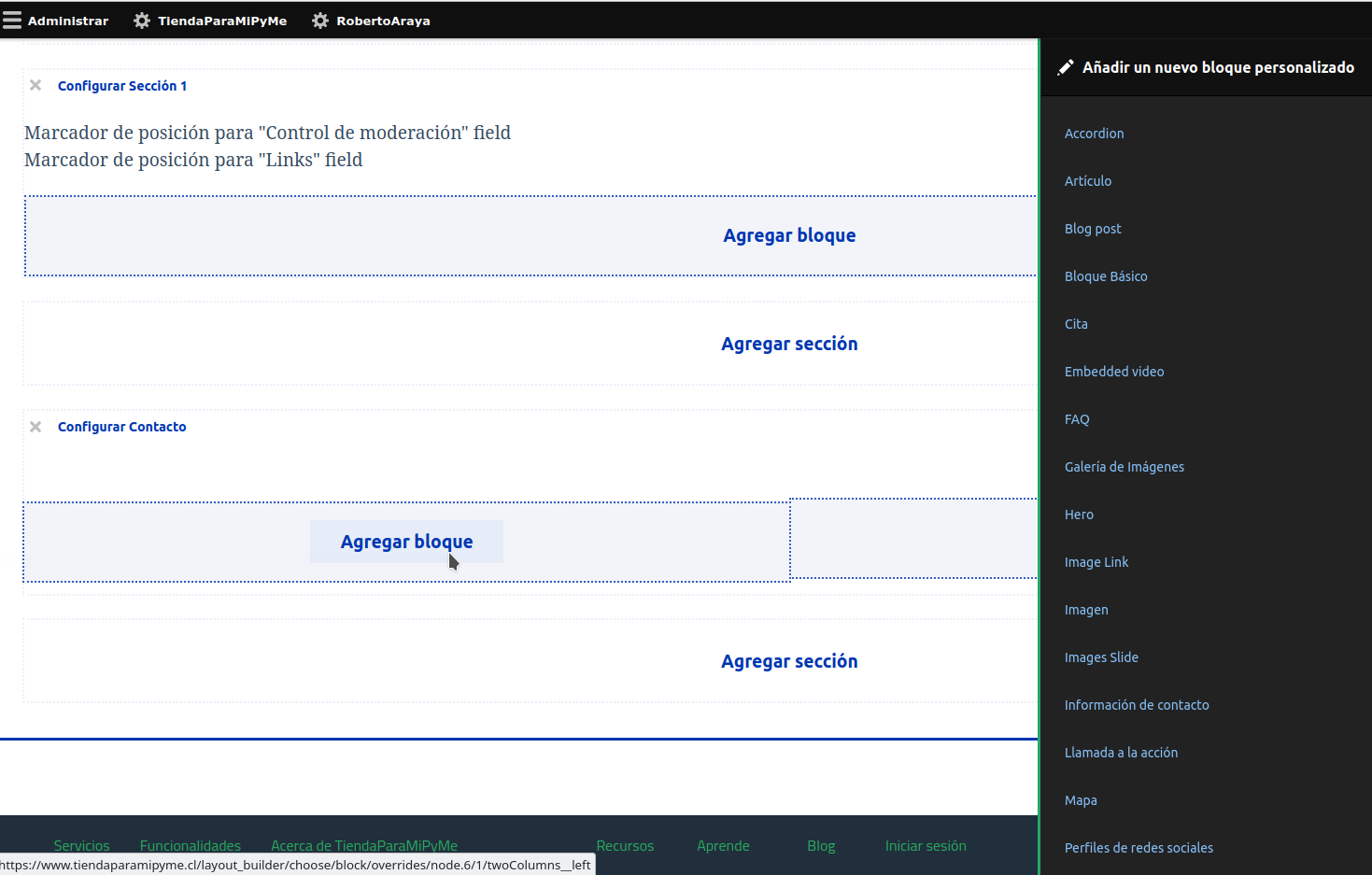Select Información de contacto block
Image resolution: width=1372 pixels, height=875 pixels.
(1137, 705)
